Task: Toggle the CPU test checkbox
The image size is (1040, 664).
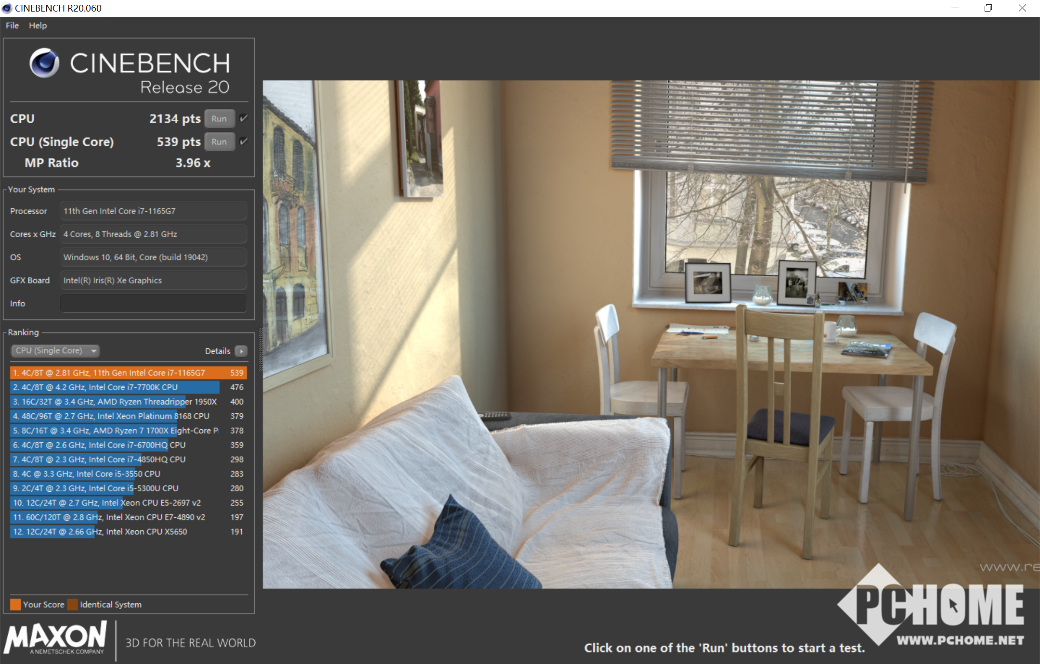Action: (x=243, y=118)
